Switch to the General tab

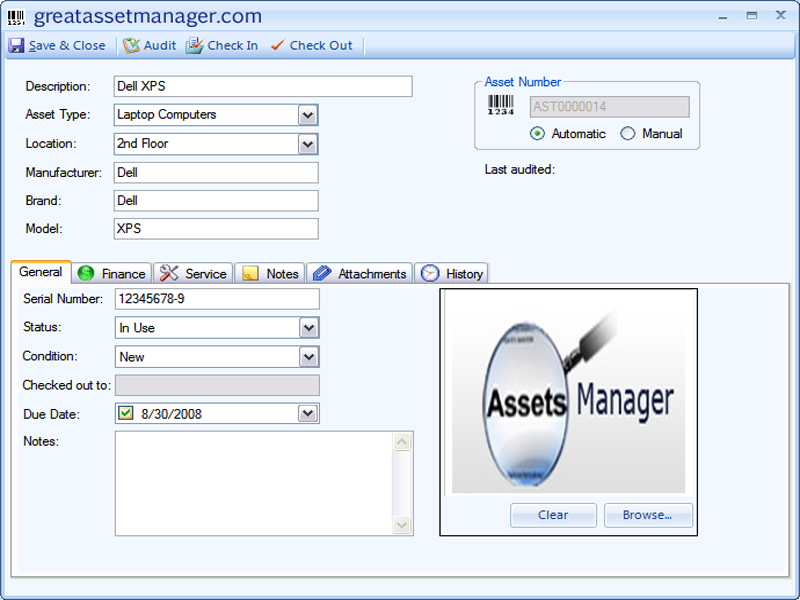(41, 271)
